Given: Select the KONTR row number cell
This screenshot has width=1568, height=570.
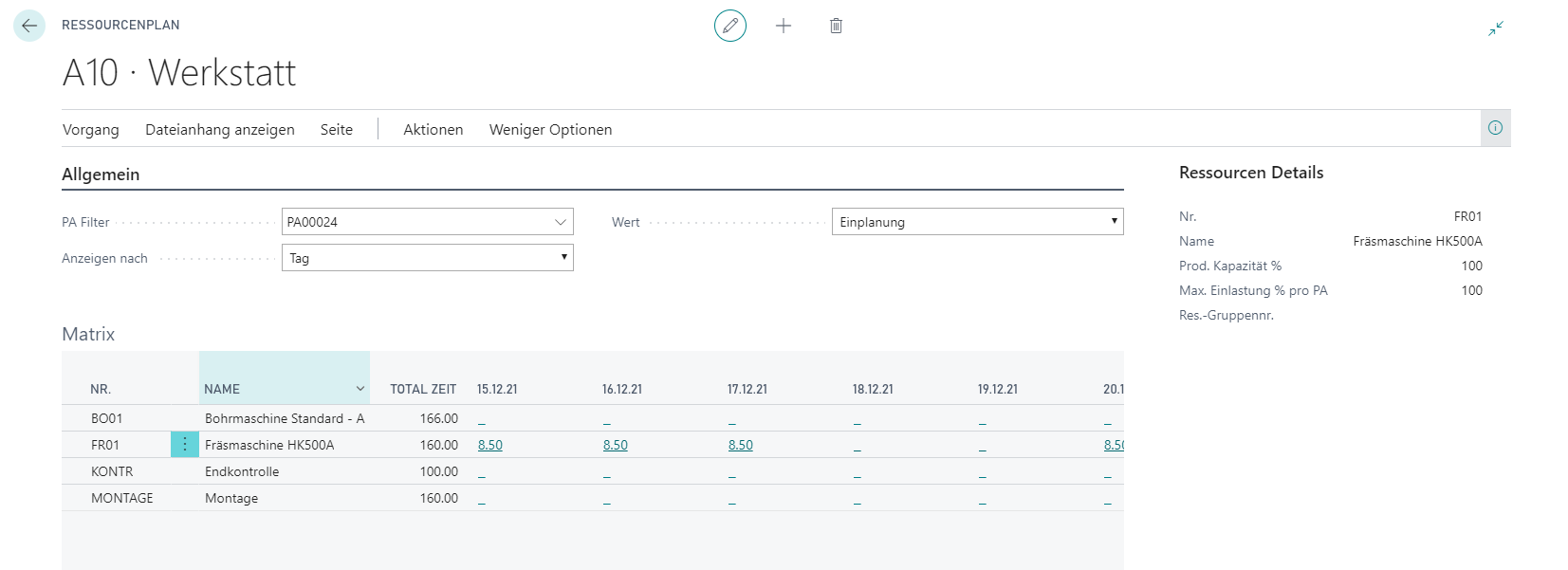Looking at the screenshot, I should point(112,471).
